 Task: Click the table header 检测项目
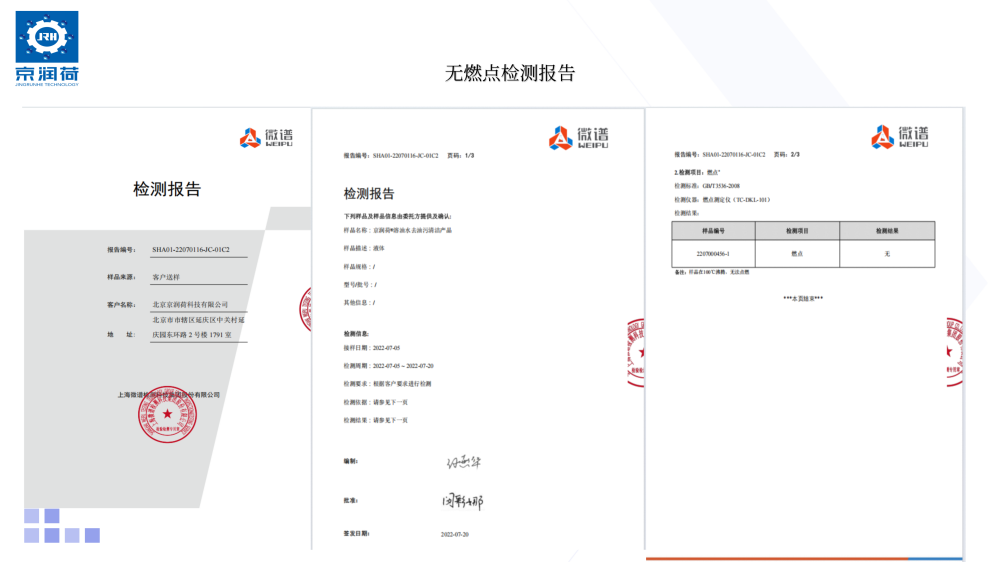pos(797,231)
